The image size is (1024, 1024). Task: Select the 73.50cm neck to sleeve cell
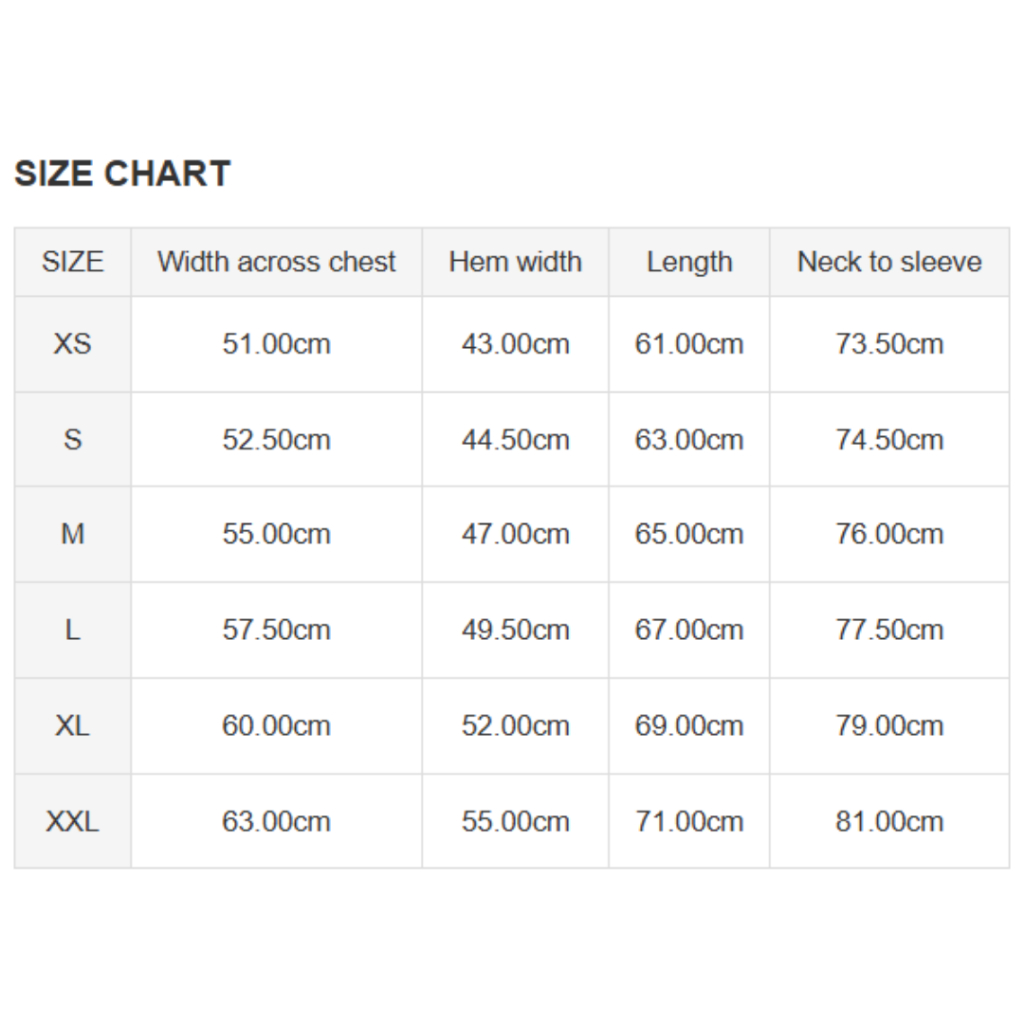889,344
